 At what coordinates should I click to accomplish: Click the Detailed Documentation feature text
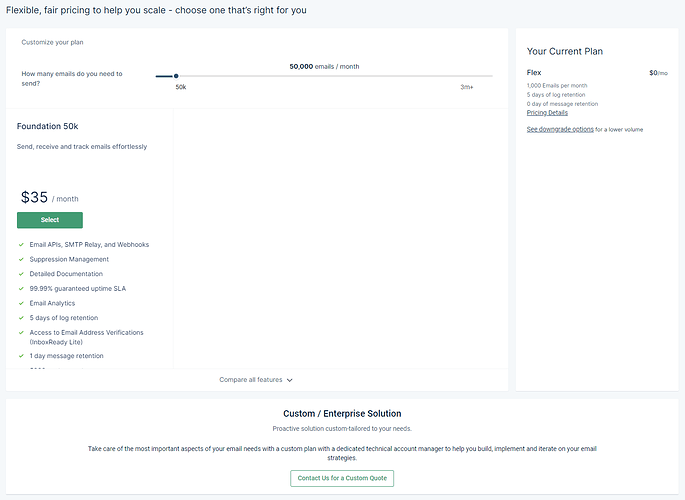66,274
